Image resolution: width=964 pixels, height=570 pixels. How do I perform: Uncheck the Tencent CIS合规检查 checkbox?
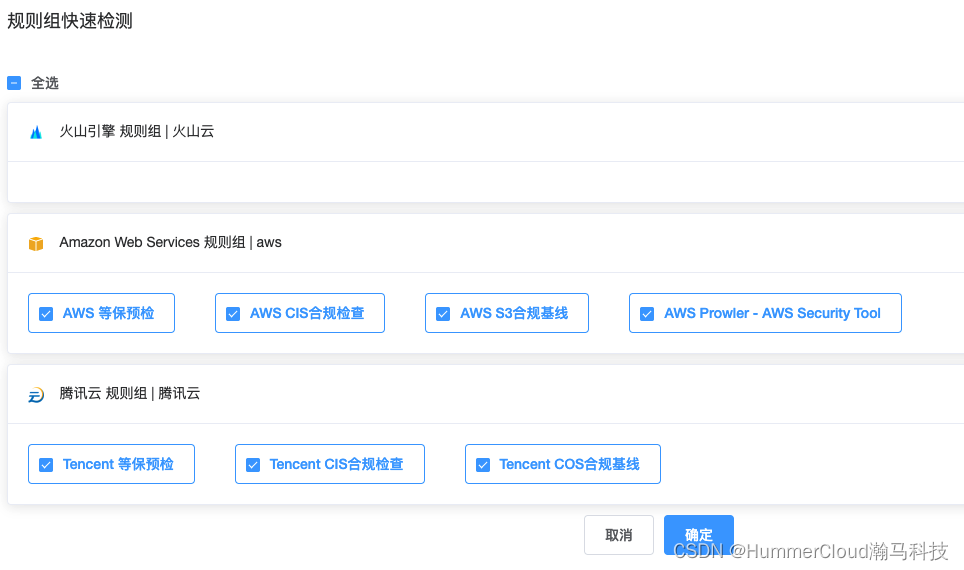coord(253,465)
